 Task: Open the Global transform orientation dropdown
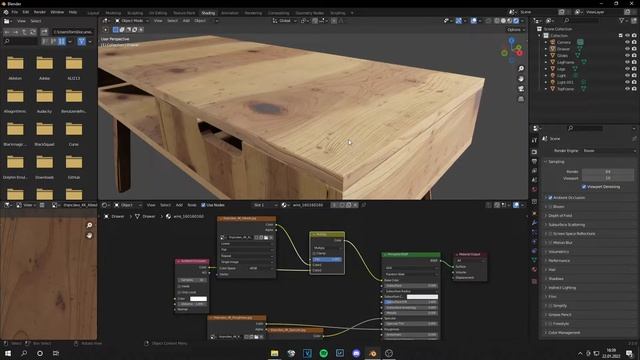tap(285, 20)
